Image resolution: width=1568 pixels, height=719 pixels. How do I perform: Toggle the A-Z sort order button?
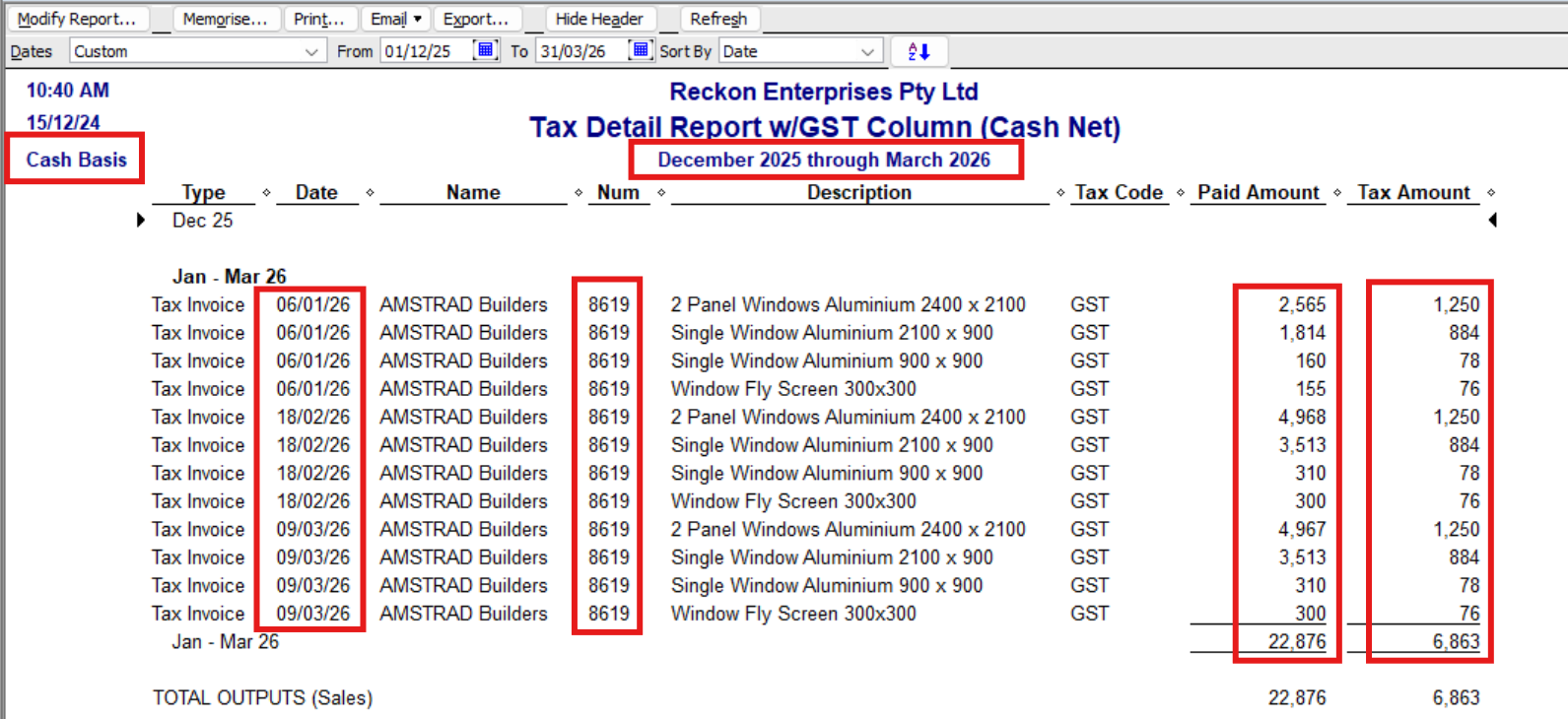(x=919, y=51)
